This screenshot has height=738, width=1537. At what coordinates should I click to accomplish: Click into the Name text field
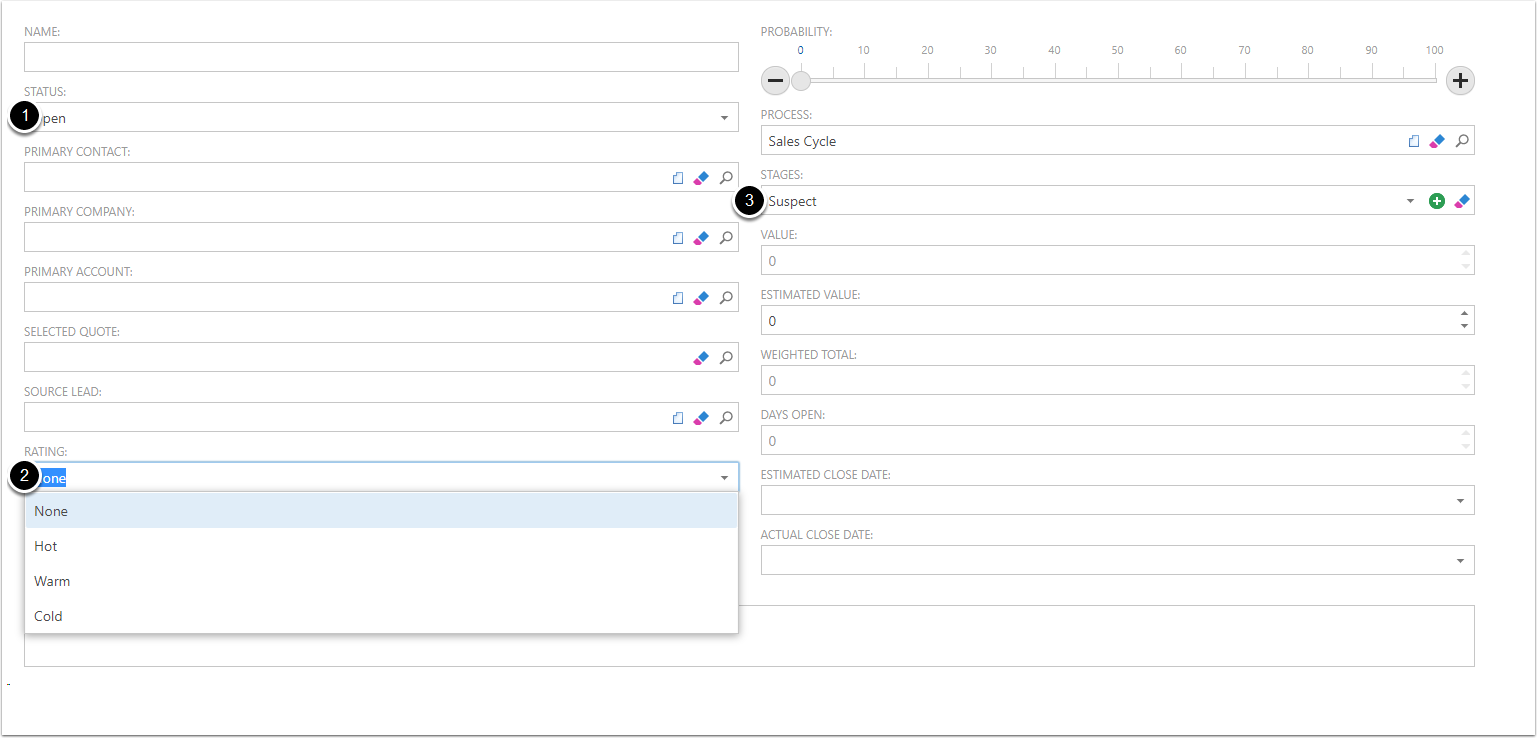[x=380, y=57]
